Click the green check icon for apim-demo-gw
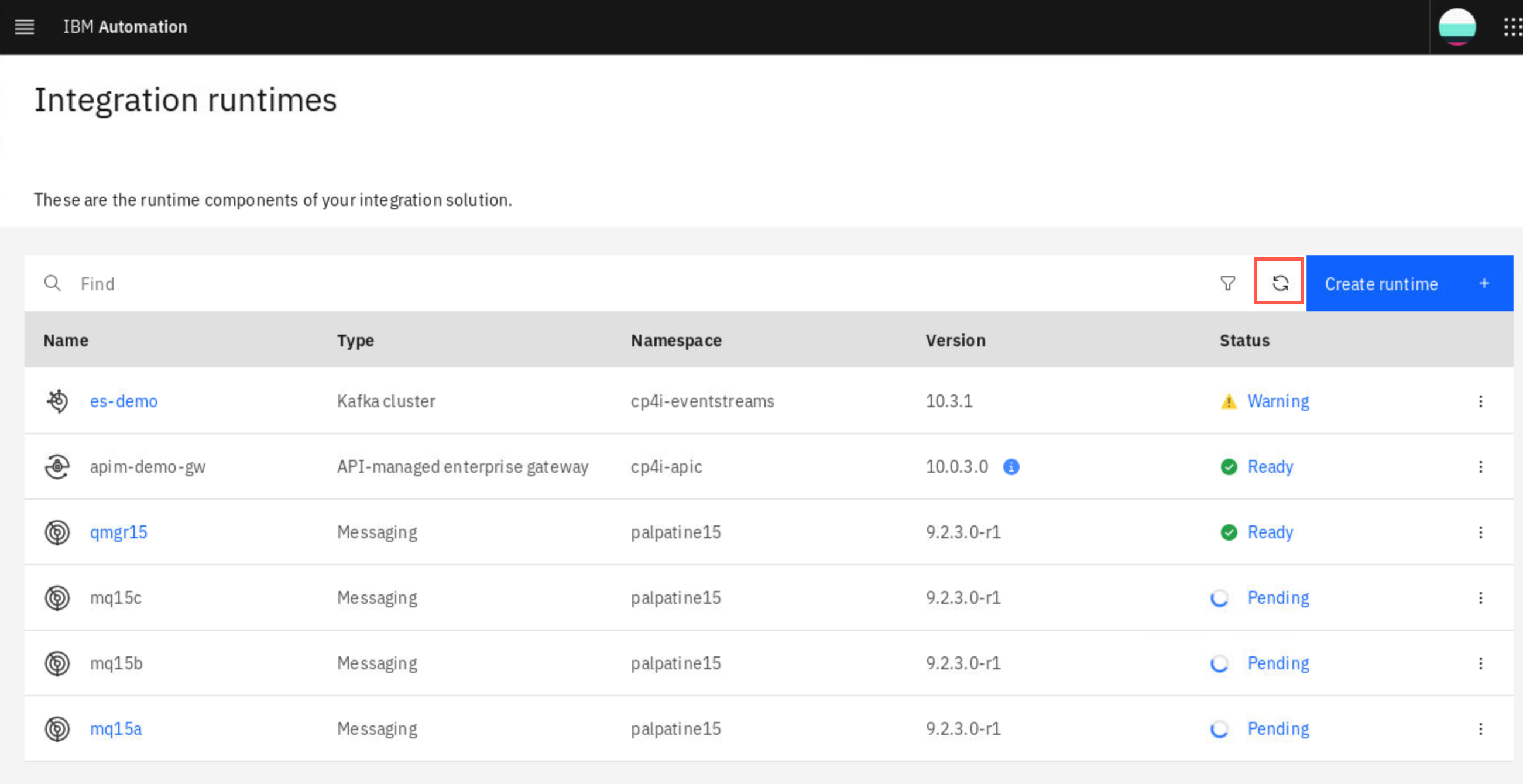This screenshot has width=1523, height=784. [x=1229, y=467]
